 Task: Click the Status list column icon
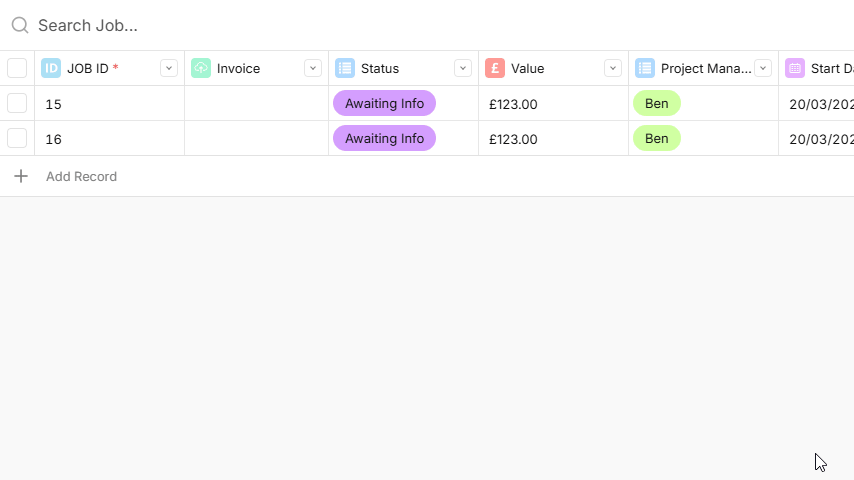[345, 68]
